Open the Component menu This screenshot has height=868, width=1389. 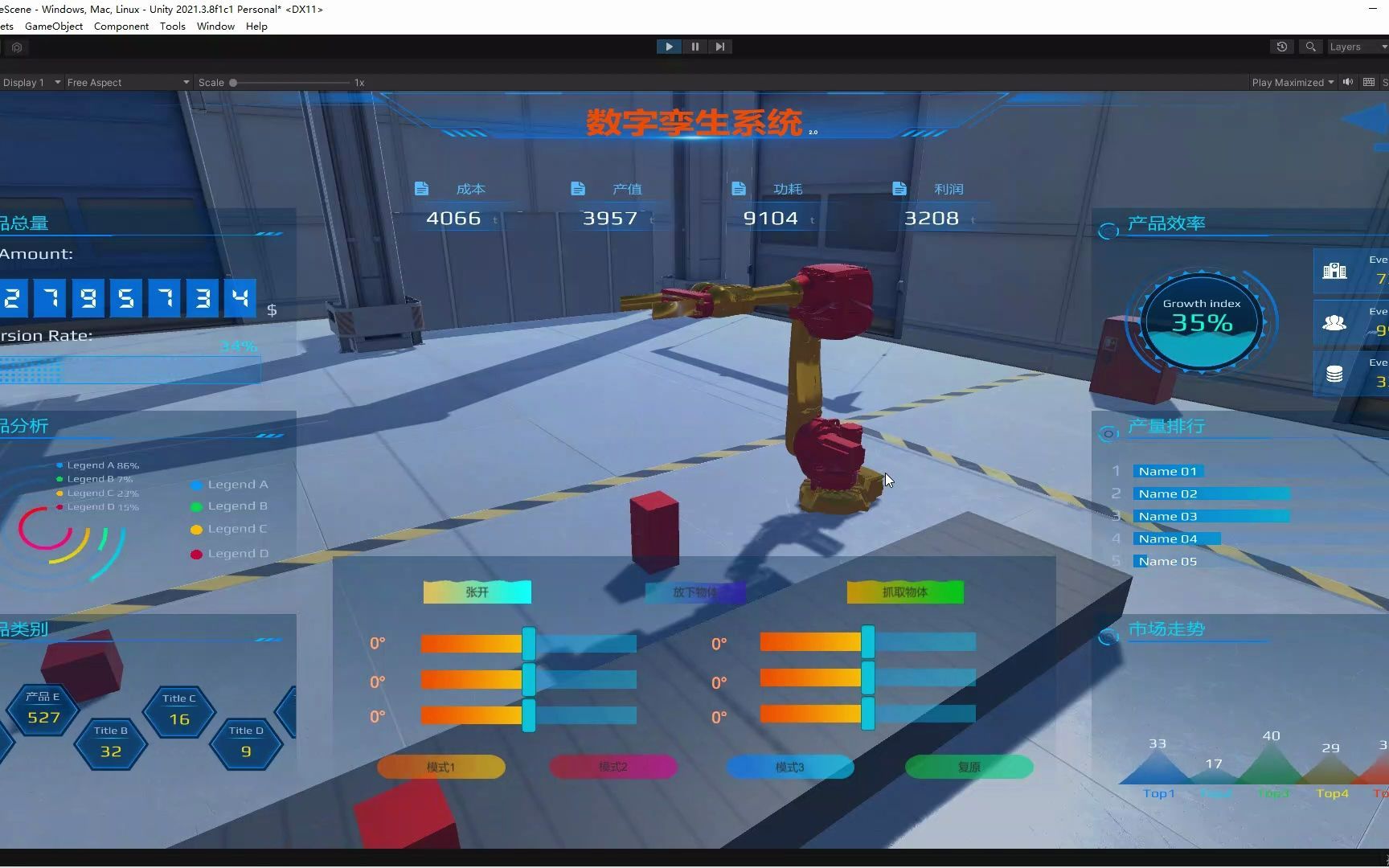(x=121, y=26)
